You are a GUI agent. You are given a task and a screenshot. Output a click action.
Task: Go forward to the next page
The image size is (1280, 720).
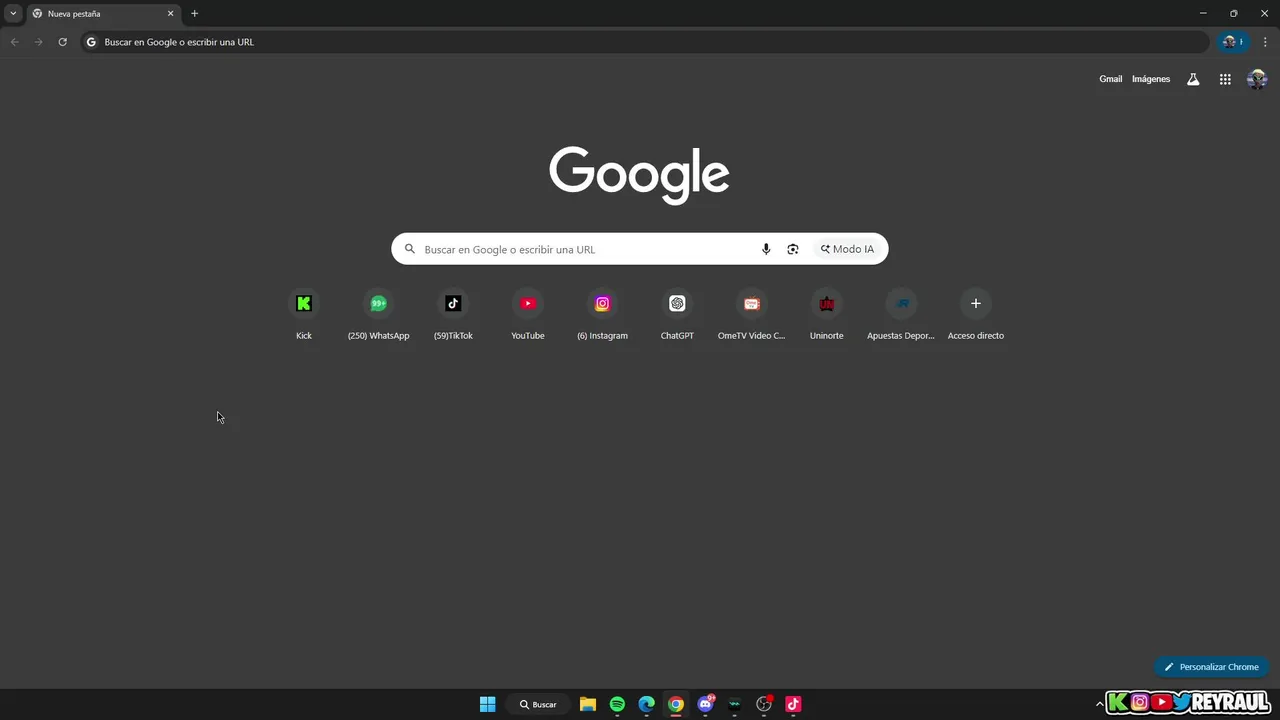38,42
